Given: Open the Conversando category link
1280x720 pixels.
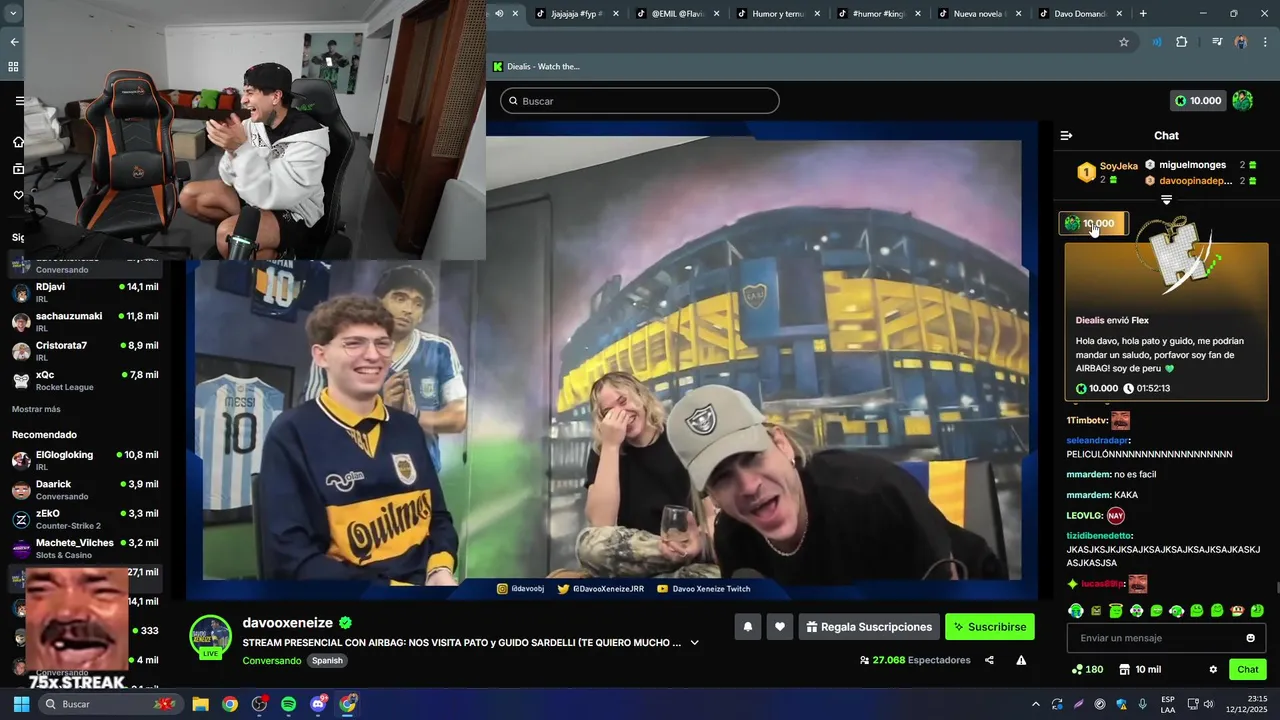Looking at the screenshot, I should (x=271, y=661).
